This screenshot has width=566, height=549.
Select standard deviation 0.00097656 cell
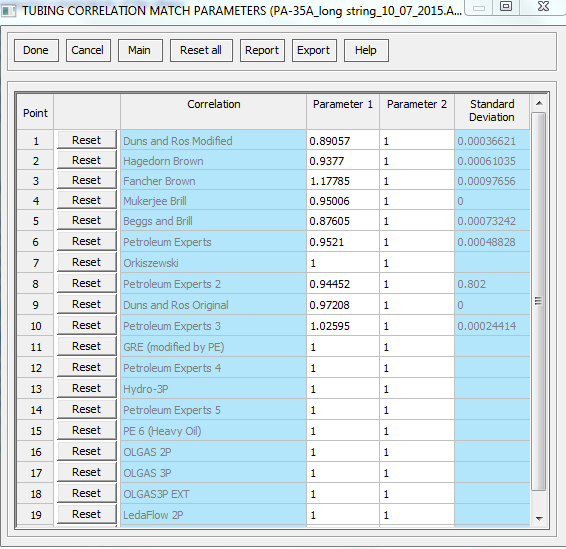click(x=492, y=181)
